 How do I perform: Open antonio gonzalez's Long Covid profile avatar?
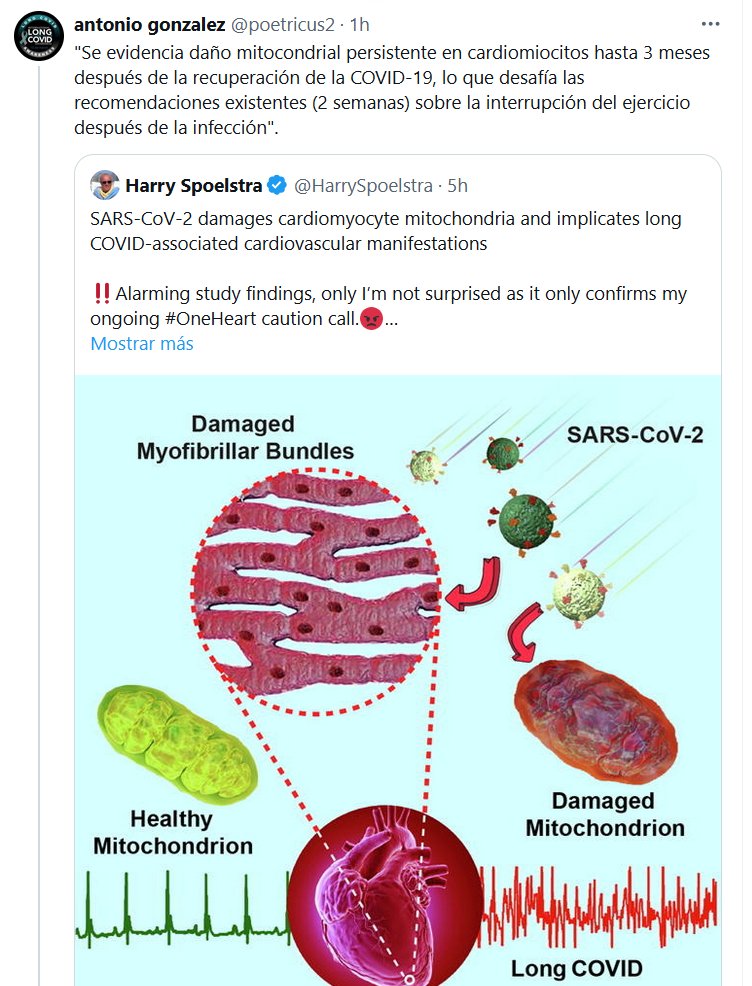point(38,37)
